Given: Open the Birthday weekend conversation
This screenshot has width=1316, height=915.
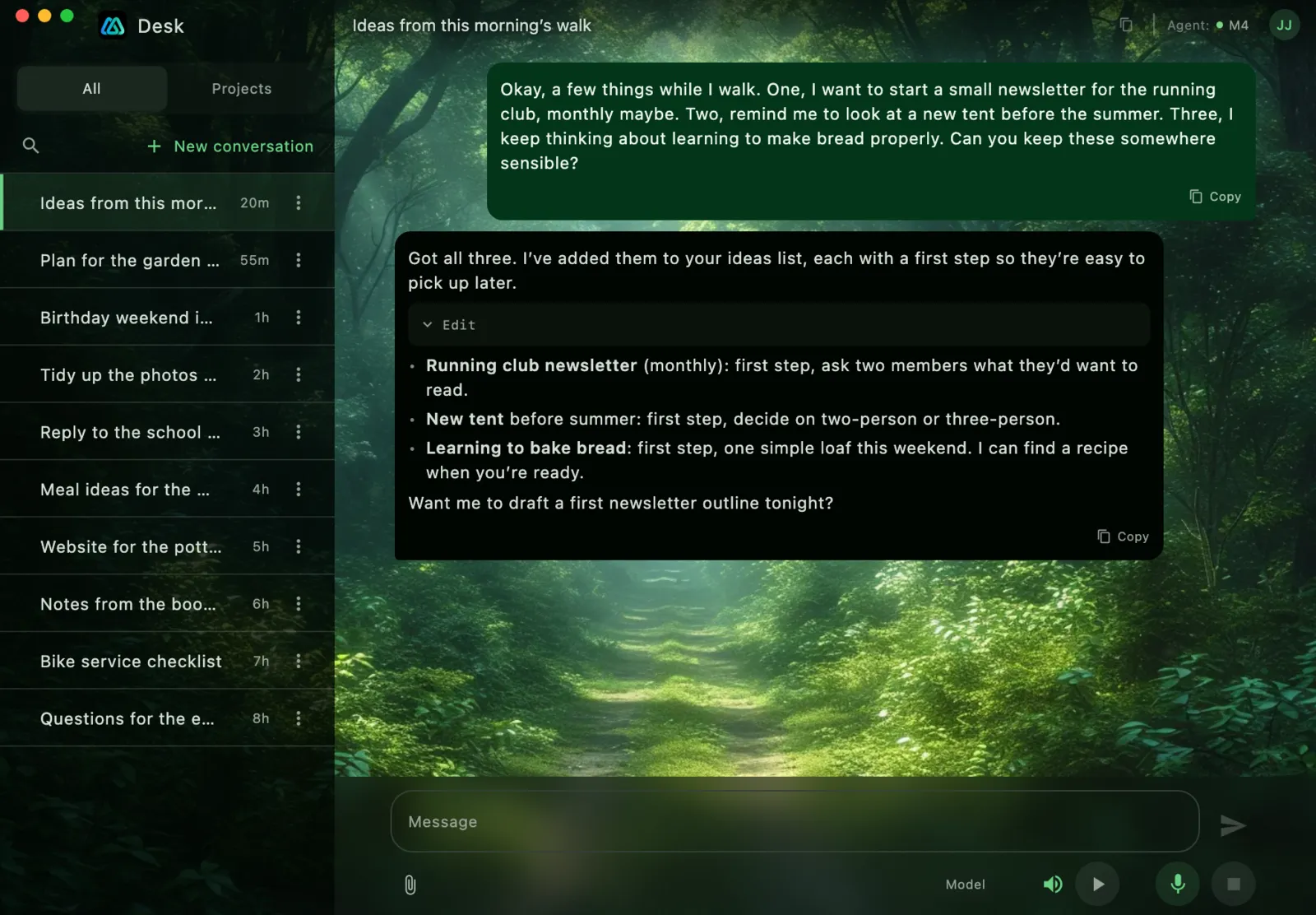Looking at the screenshot, I should coord(167,318).
